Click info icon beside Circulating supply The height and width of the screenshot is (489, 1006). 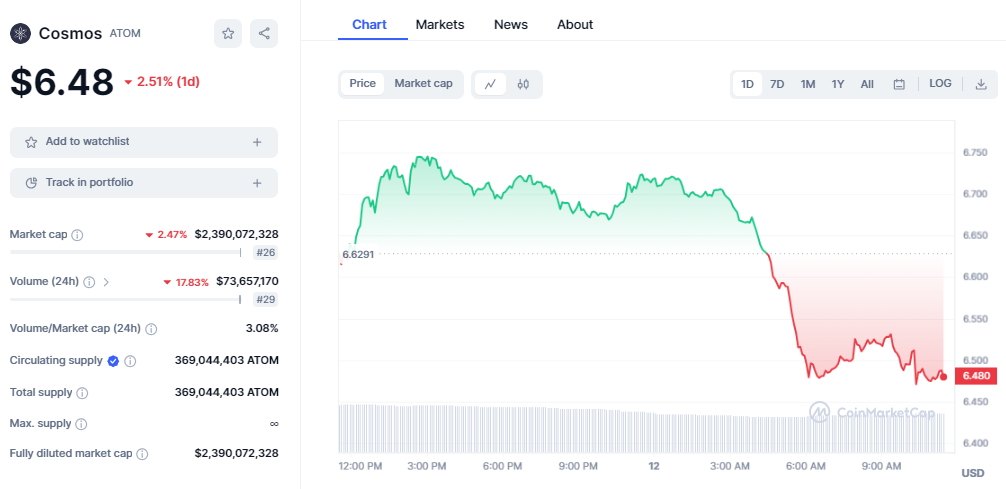(x=130, y=361)
